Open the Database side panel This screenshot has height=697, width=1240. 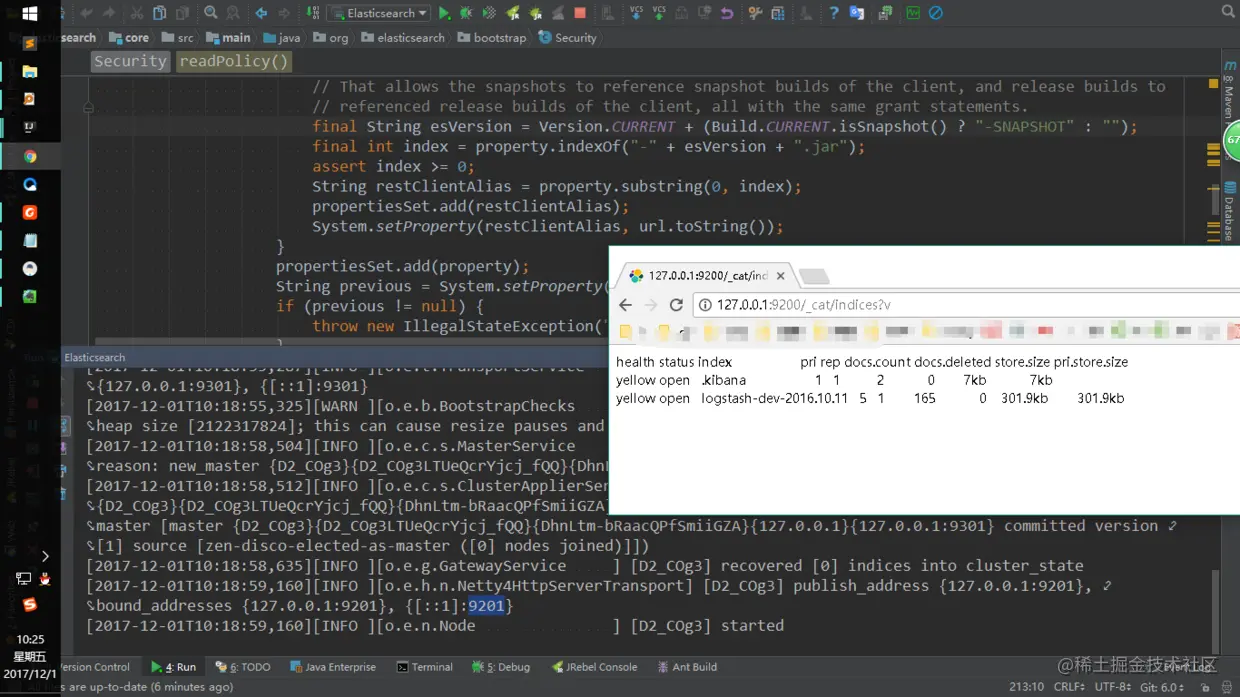(x=1230, y=211)
